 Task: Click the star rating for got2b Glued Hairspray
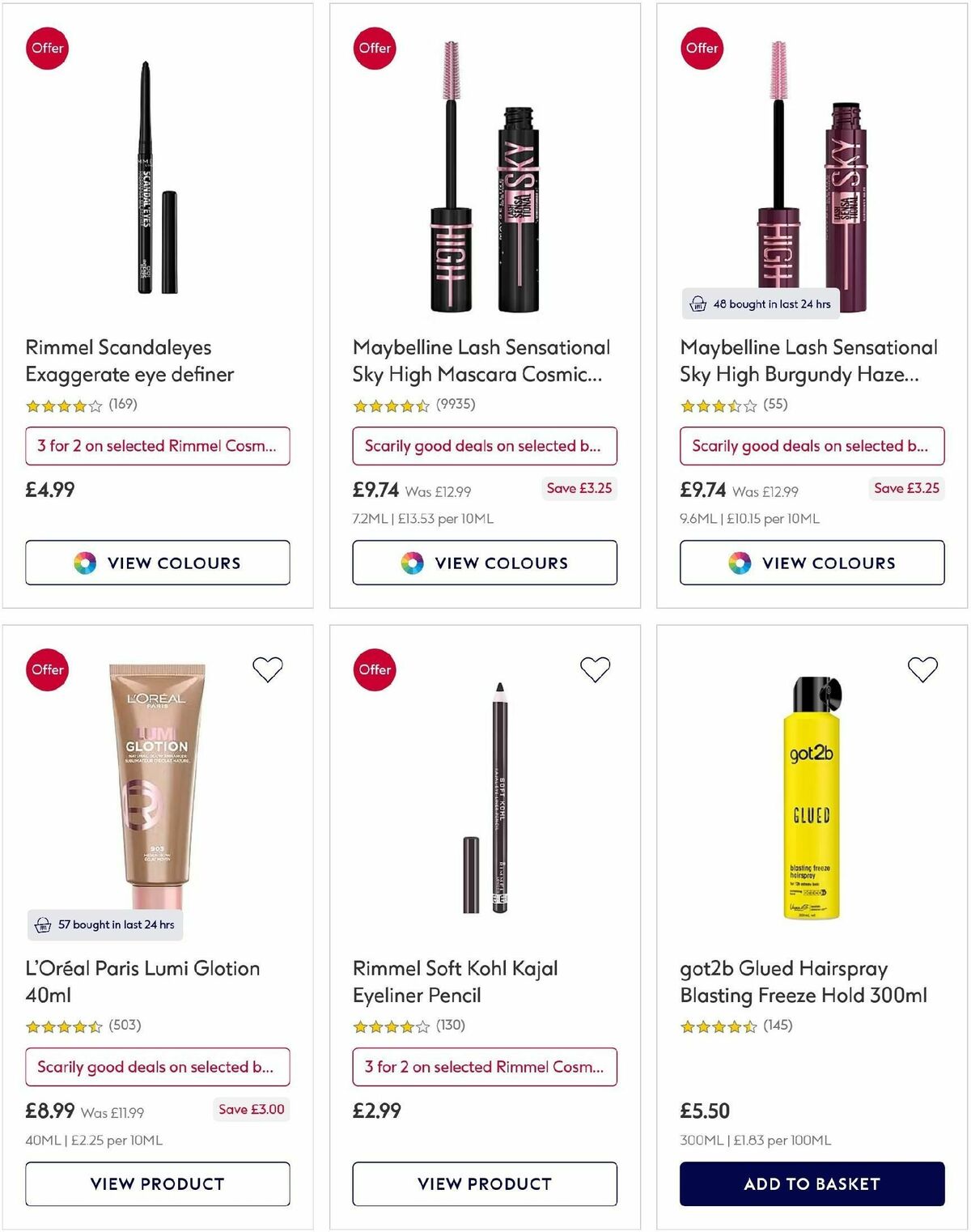(720, 1025)
